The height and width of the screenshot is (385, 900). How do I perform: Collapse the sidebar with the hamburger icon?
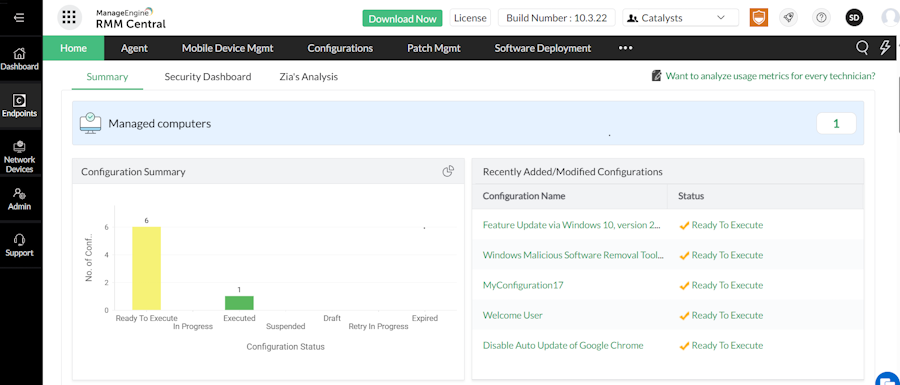point(19,18)
